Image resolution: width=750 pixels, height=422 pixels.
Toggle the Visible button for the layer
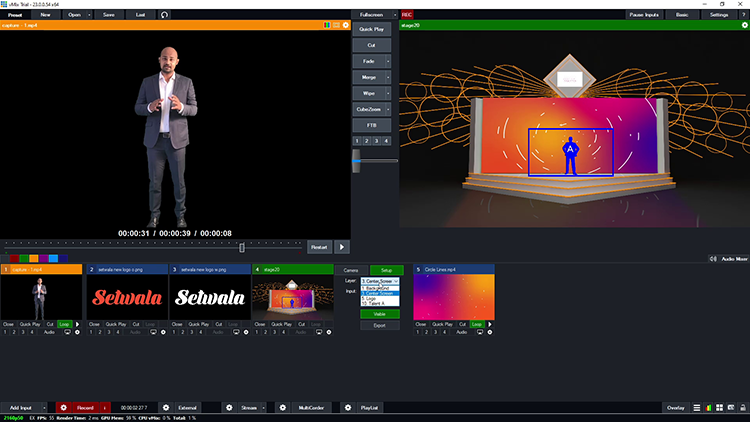[379, 313]
